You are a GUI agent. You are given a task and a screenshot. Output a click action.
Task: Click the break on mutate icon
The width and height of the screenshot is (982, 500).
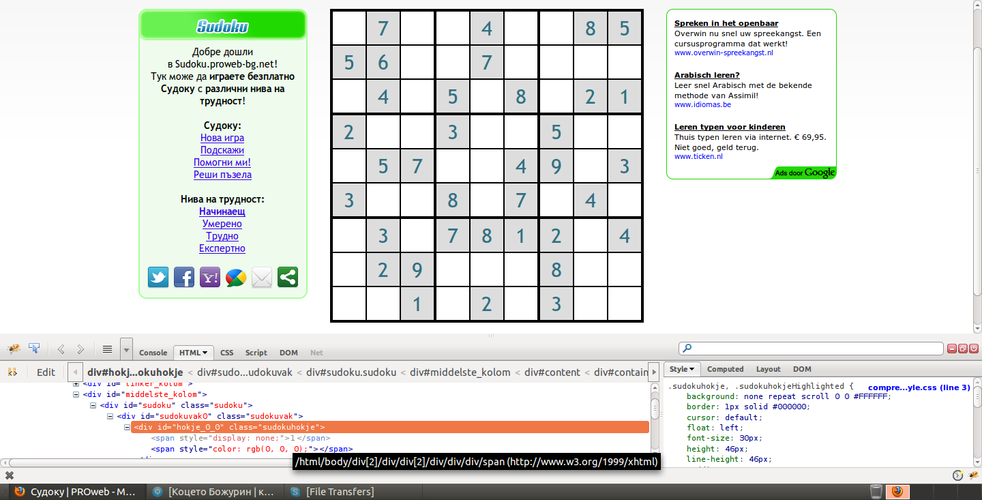[12, 372]
